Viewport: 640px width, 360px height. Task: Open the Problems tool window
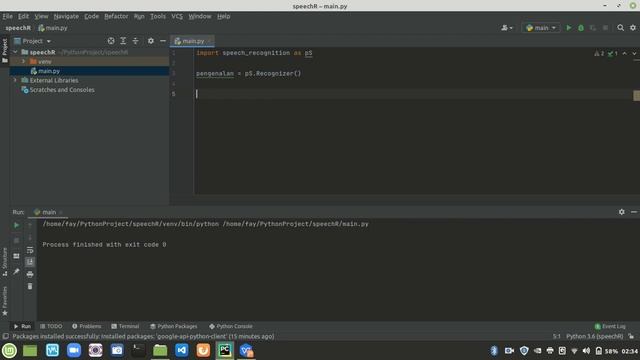click(x=87, y=327)
